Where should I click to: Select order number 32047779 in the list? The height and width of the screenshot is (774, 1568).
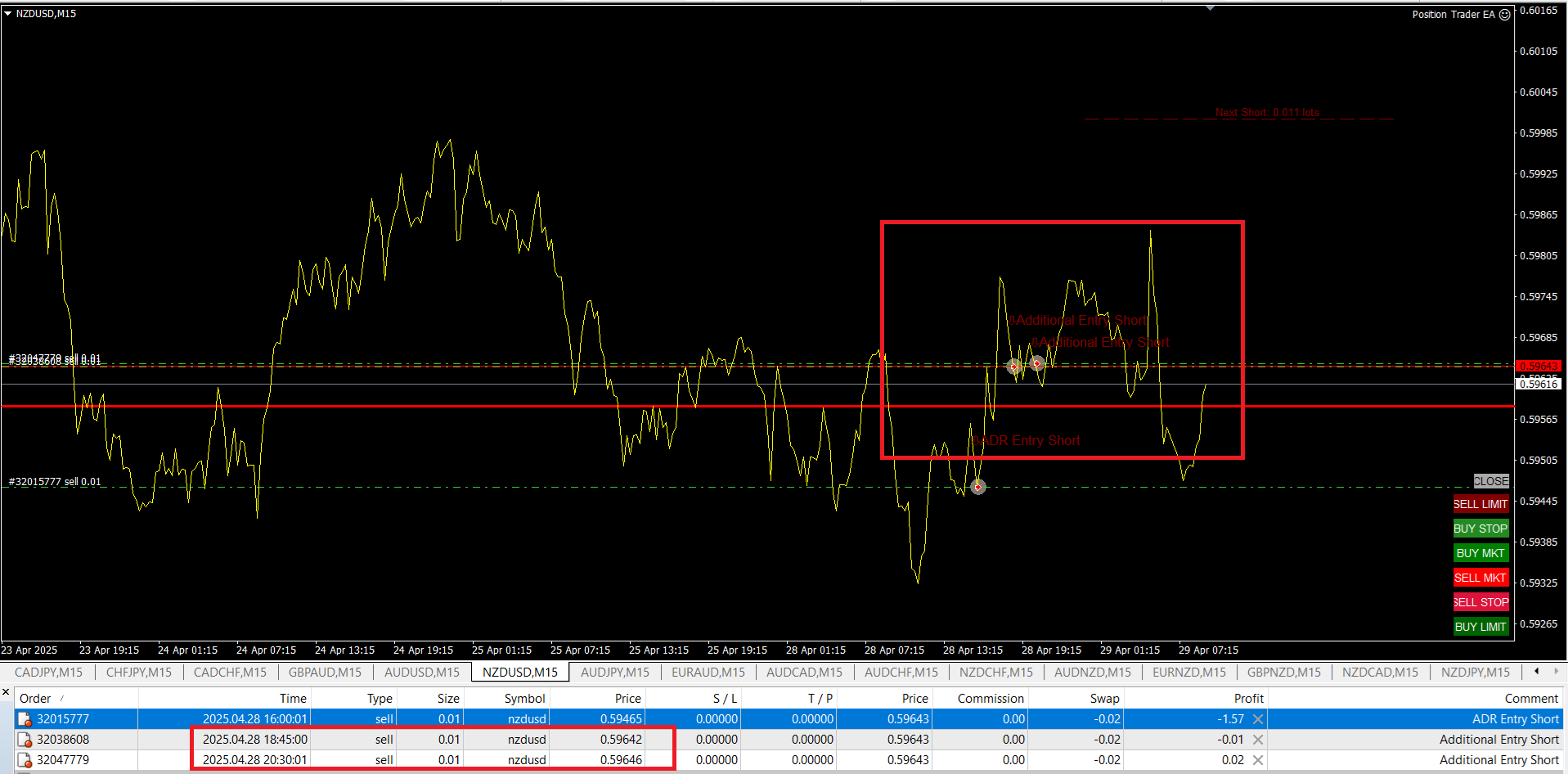click(63, 760)
